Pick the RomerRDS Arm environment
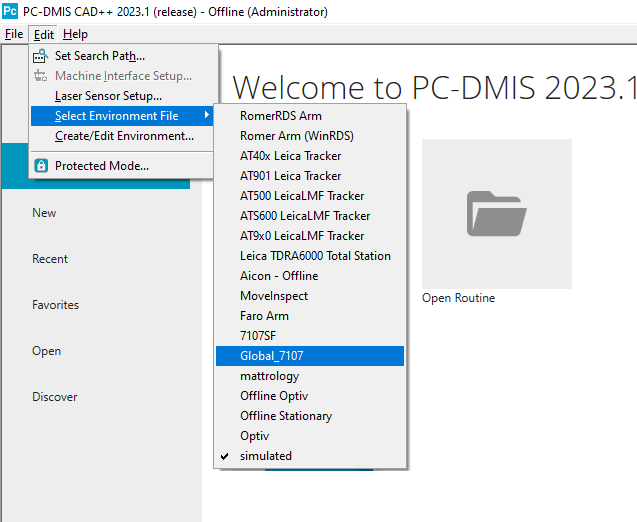The width and height of the screenshot is (637, 522). coord(281,116)
